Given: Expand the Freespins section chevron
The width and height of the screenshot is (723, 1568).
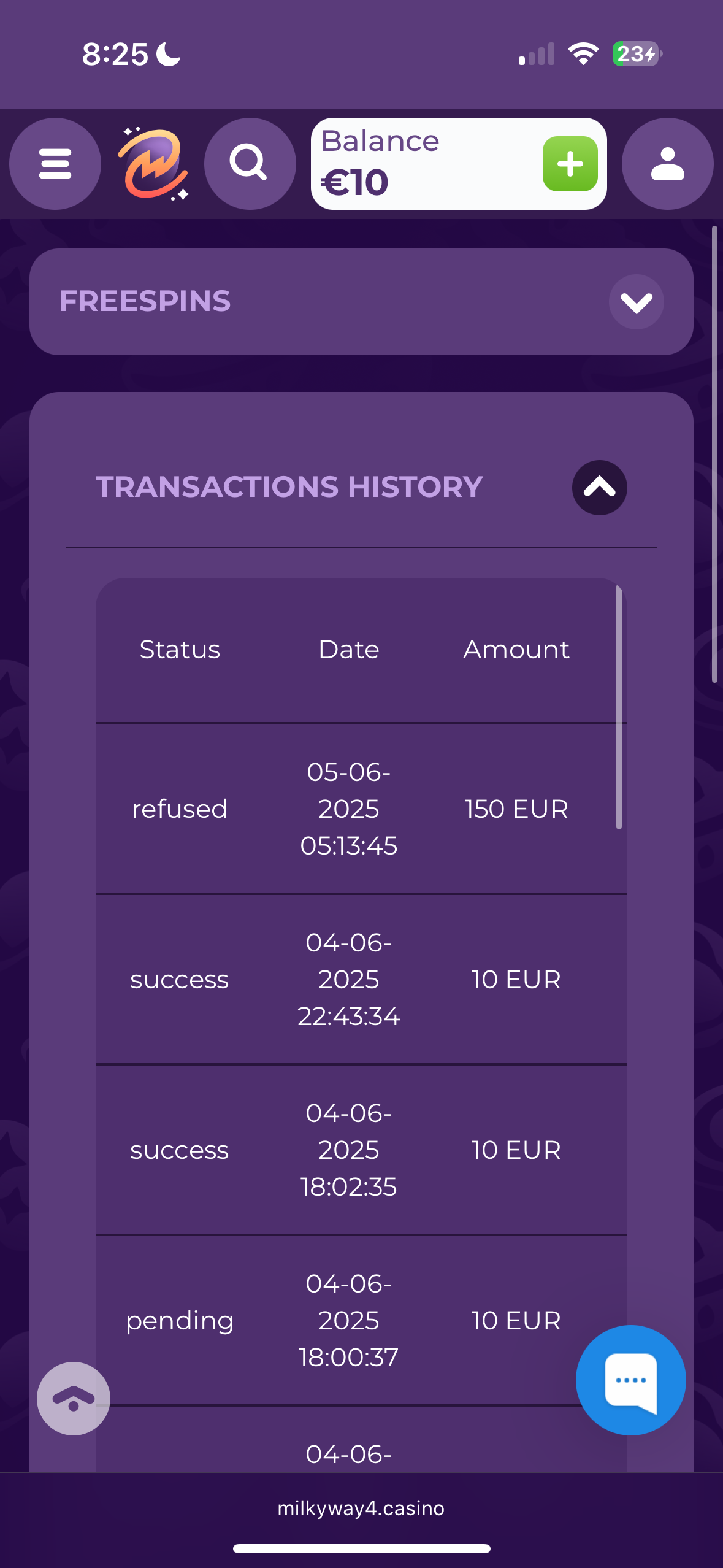Looking at the screenshot, I should (636, 302).
